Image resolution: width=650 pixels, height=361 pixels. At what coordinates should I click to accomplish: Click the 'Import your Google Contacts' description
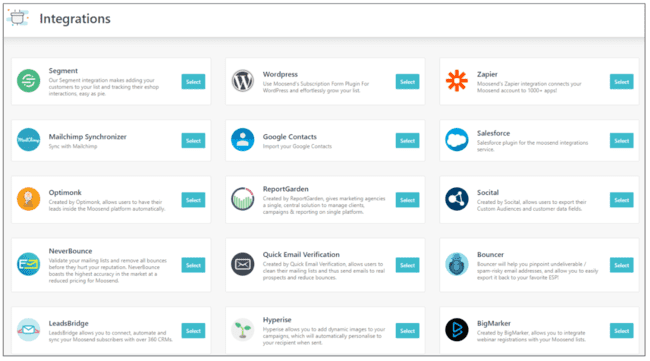pos(297,146)
